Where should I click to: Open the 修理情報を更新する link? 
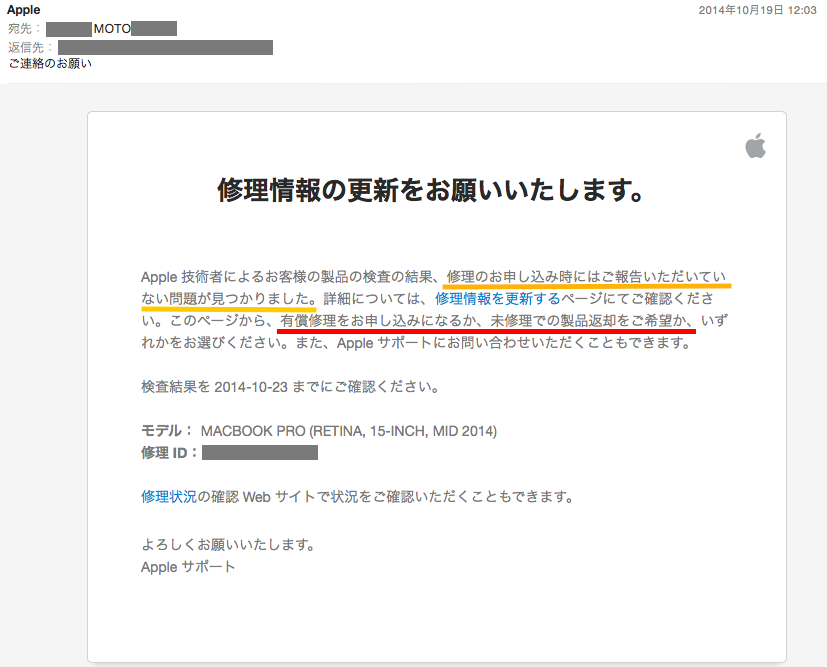coord(497,299)
